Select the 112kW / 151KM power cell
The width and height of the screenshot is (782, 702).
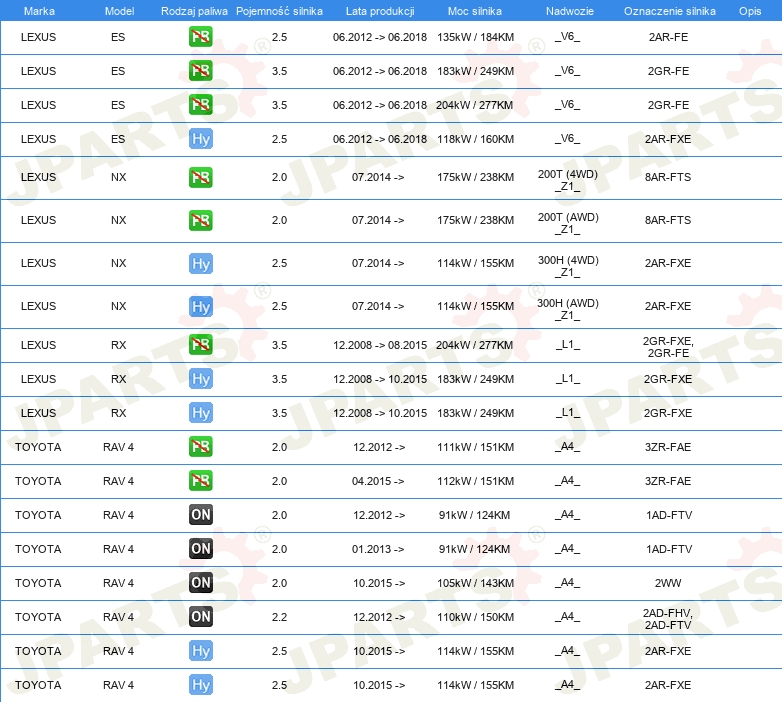pyautogui.click(x=475, y=481)
